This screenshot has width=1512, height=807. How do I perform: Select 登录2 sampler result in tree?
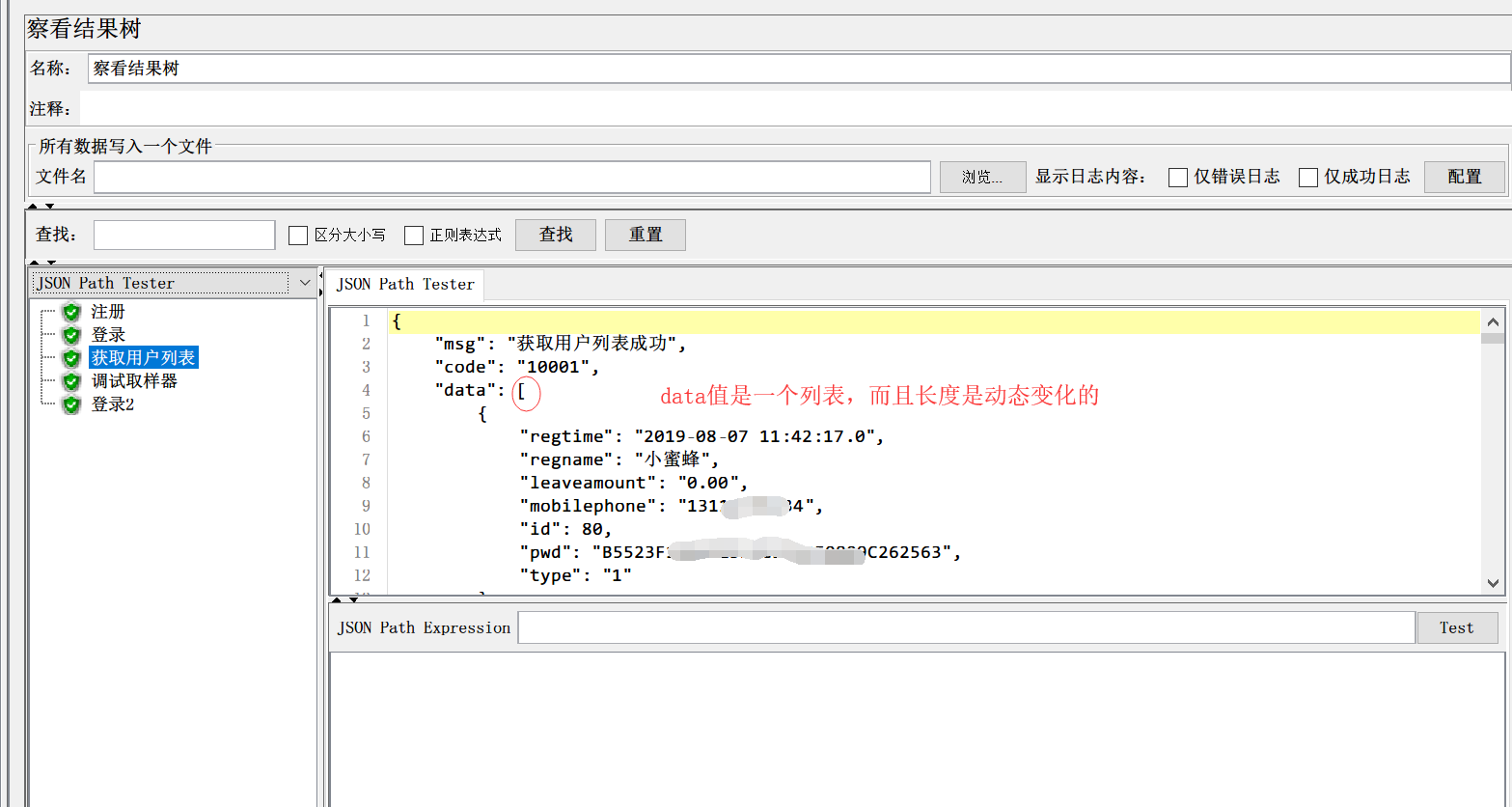(x=113, y=404)
